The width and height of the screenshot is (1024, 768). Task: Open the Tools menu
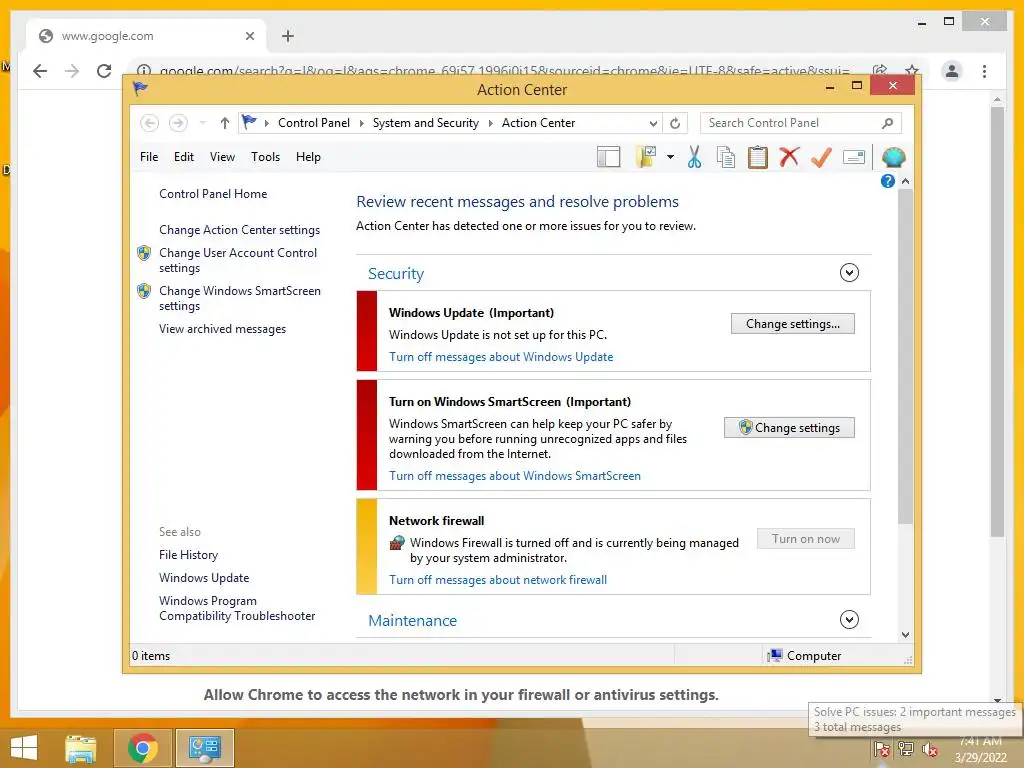pos(265,157)
